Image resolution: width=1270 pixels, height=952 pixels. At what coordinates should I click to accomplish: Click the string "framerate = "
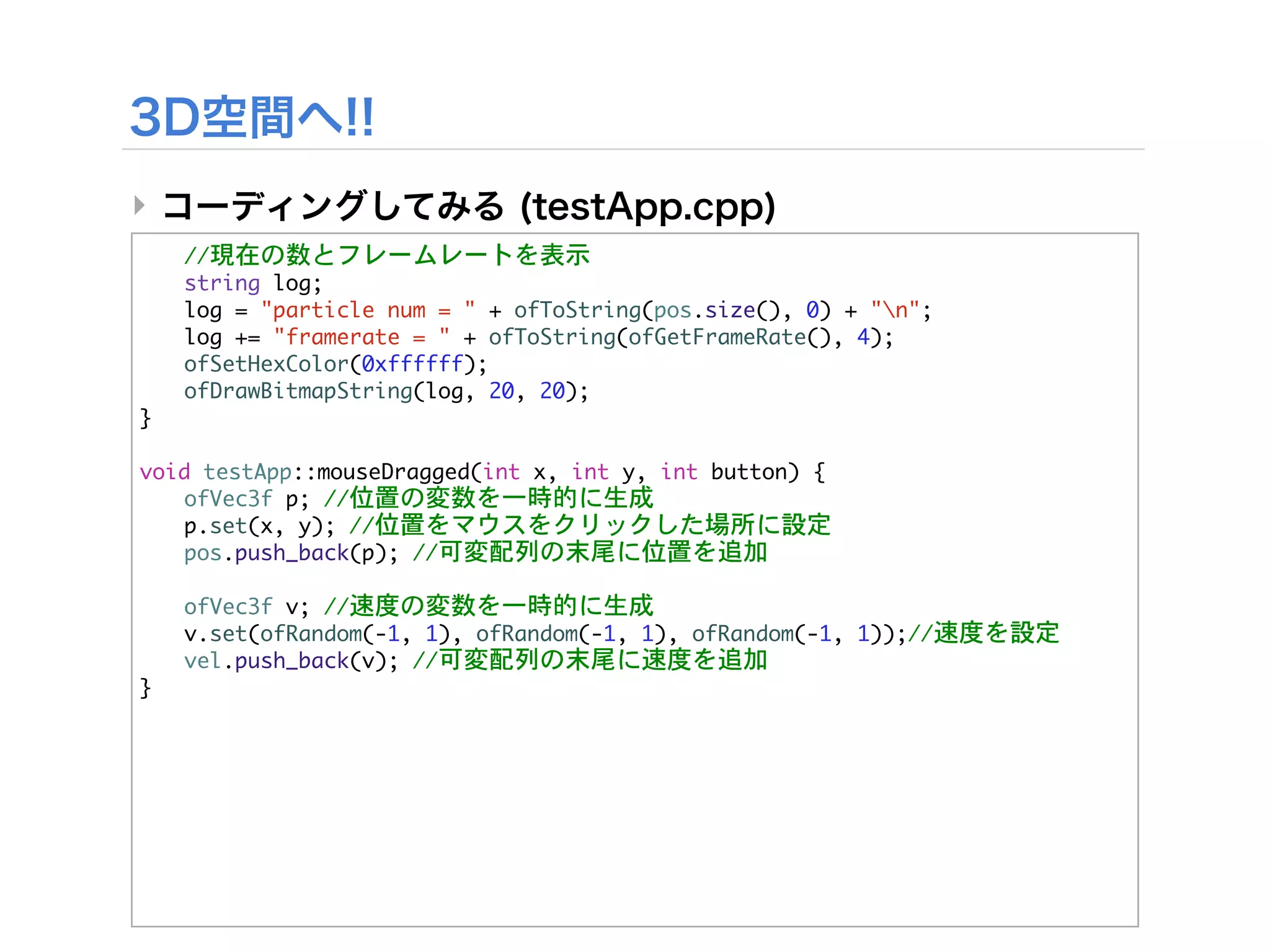[362, 337]
